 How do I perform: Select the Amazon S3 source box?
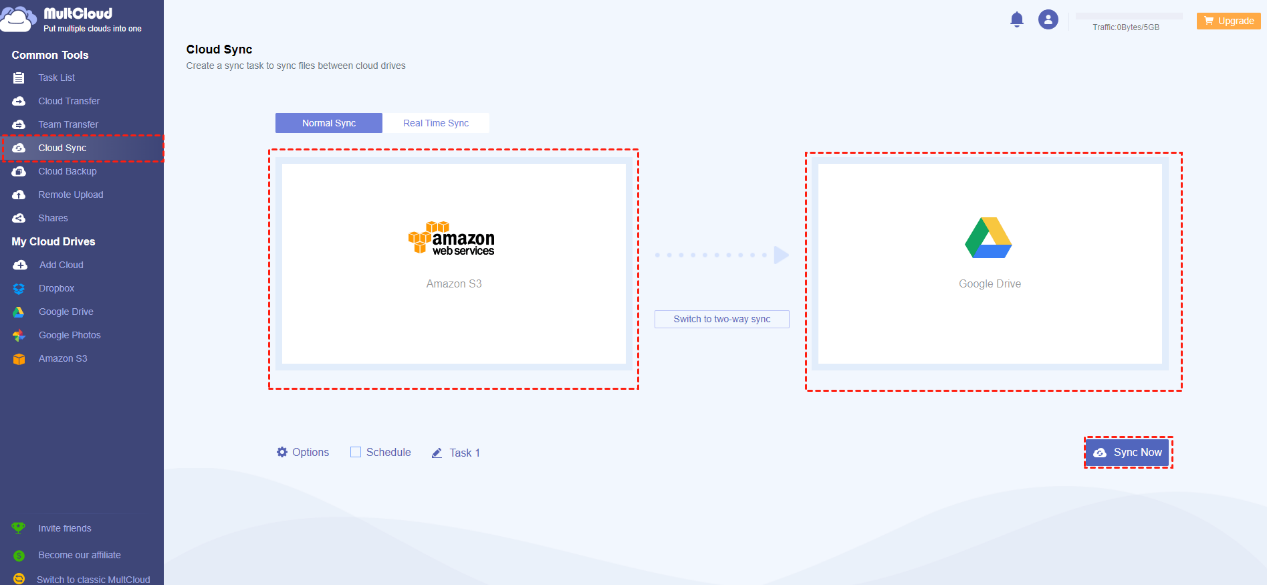click(x=453, y=264)
